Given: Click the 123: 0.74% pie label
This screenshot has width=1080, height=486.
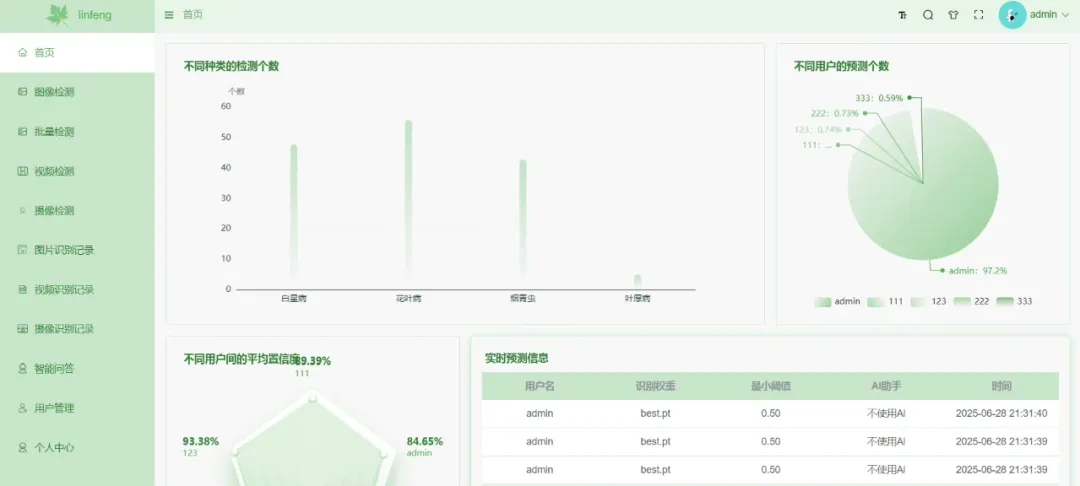Looking at the screenshot, I should (x=818, y=129).
